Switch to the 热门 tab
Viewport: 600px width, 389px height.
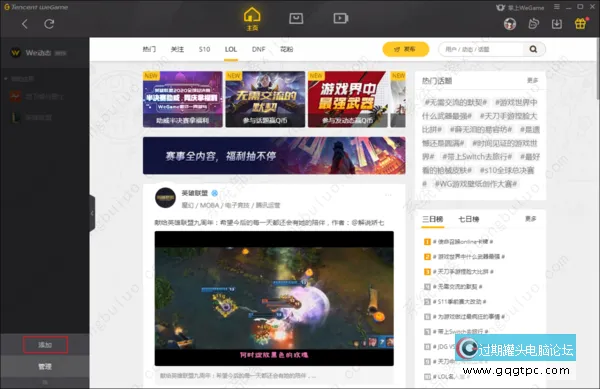click(149, 49)
